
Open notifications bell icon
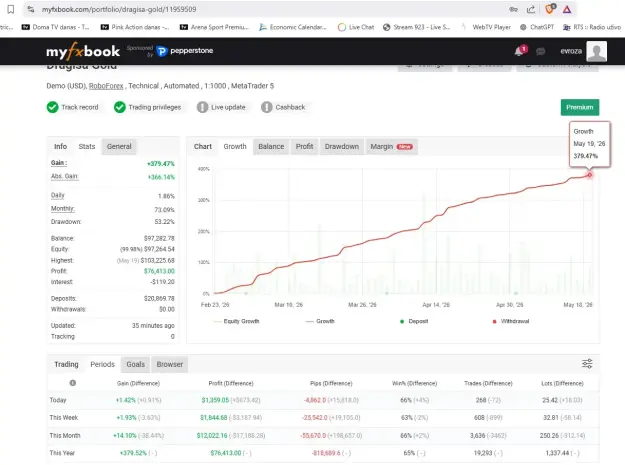coord(520,51)
